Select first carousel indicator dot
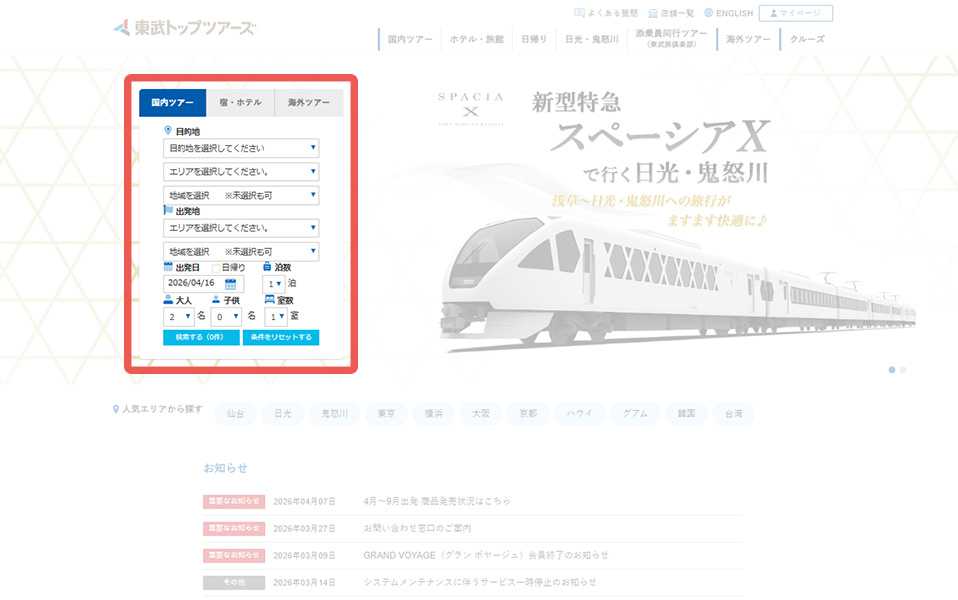The image size is (958, 600). point(892,370)
